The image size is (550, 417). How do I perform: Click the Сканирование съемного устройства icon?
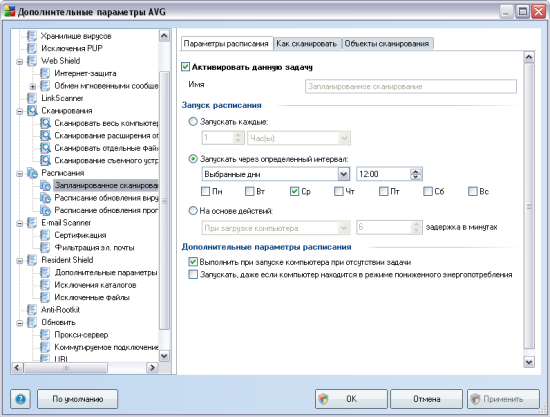click(45, 160)
